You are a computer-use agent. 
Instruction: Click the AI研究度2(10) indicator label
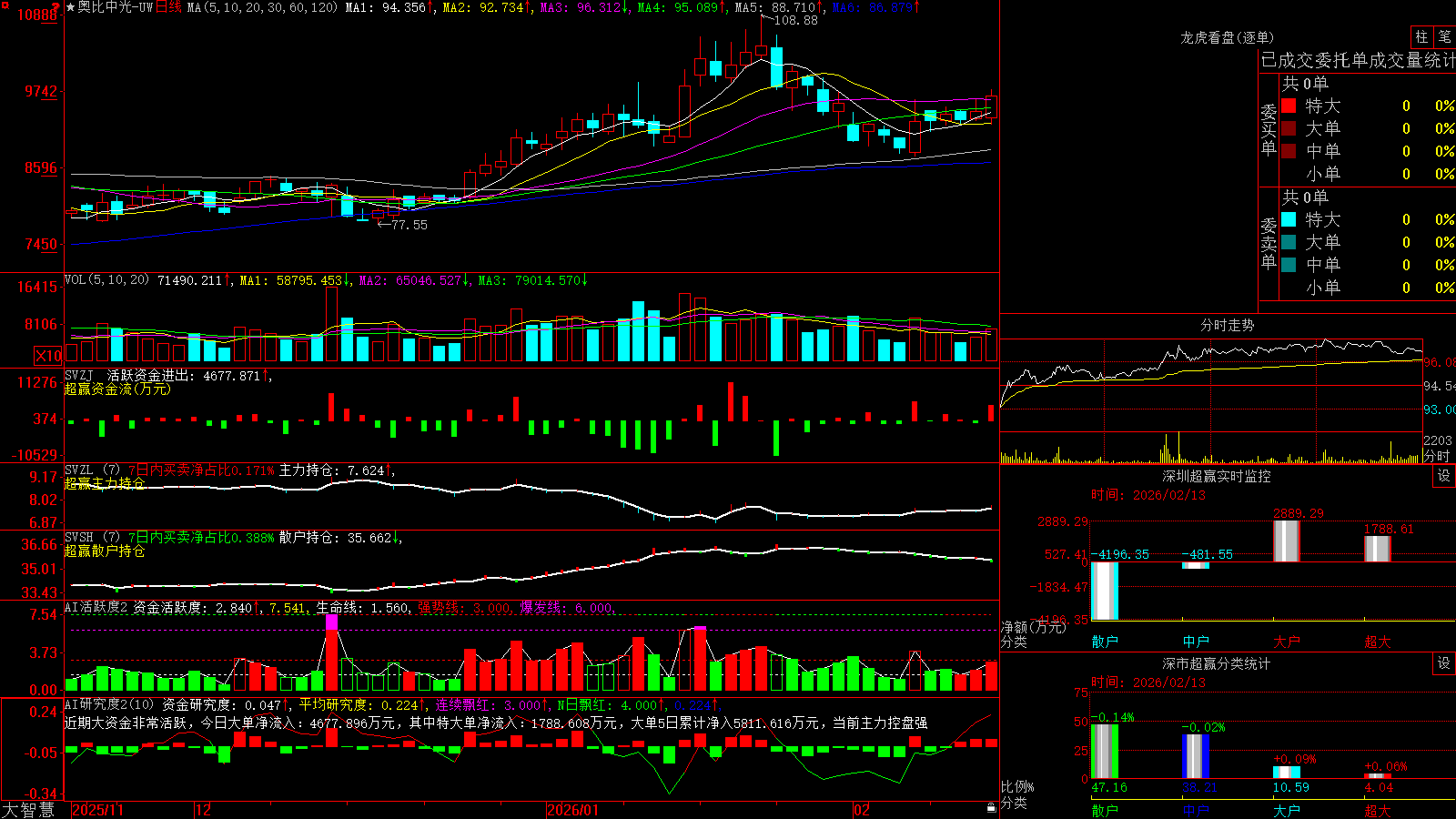[x=109, y=704]
